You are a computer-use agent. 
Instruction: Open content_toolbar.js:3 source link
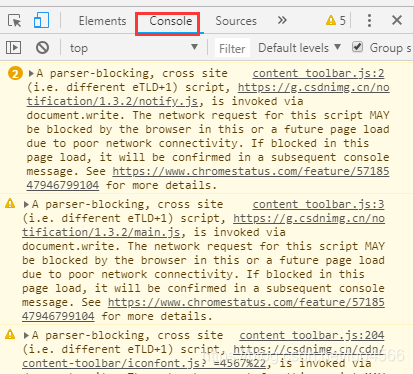[x=318, y=204]
